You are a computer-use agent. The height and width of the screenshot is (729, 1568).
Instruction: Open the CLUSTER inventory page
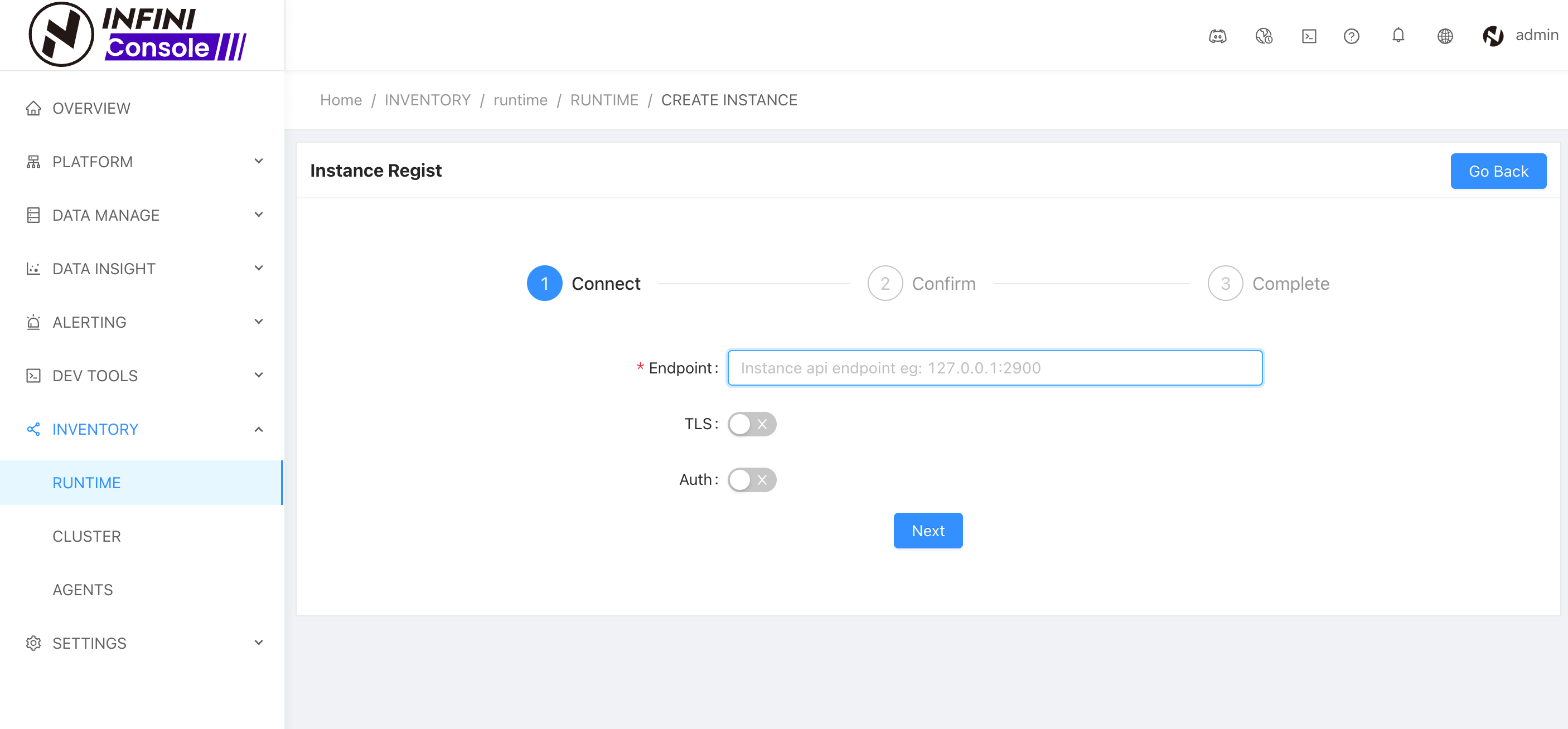point(86,536)
